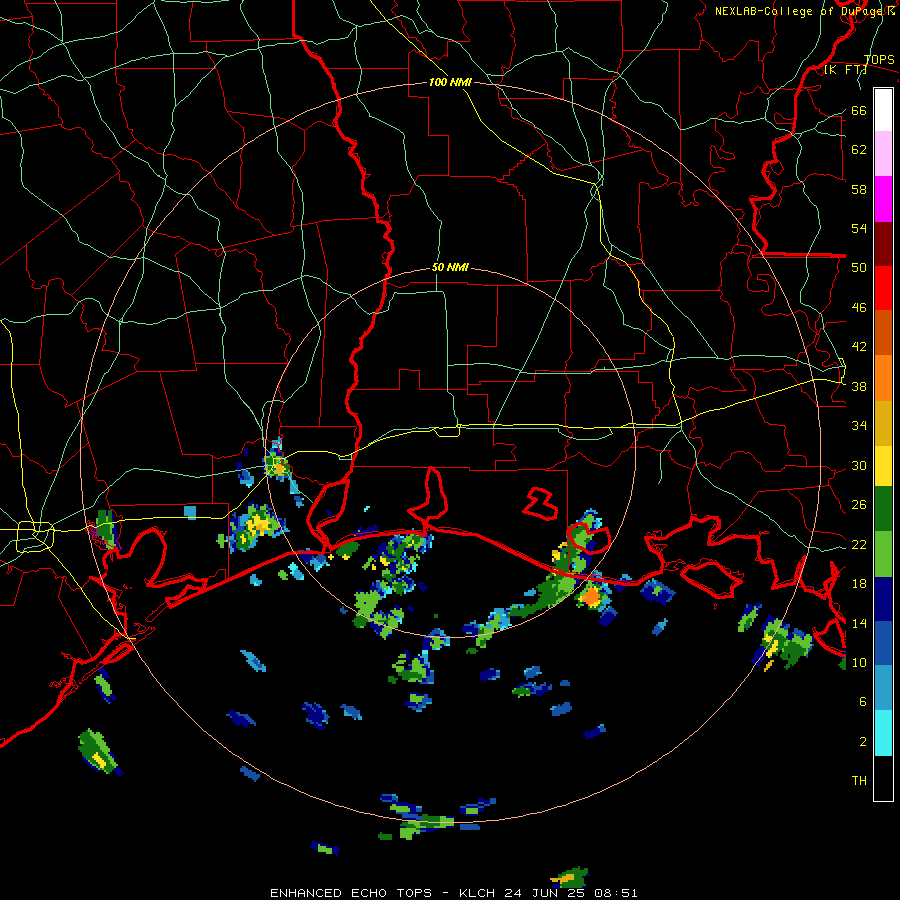Click the cyan legend swatch

pyautogui.click(x=883, y=732)
